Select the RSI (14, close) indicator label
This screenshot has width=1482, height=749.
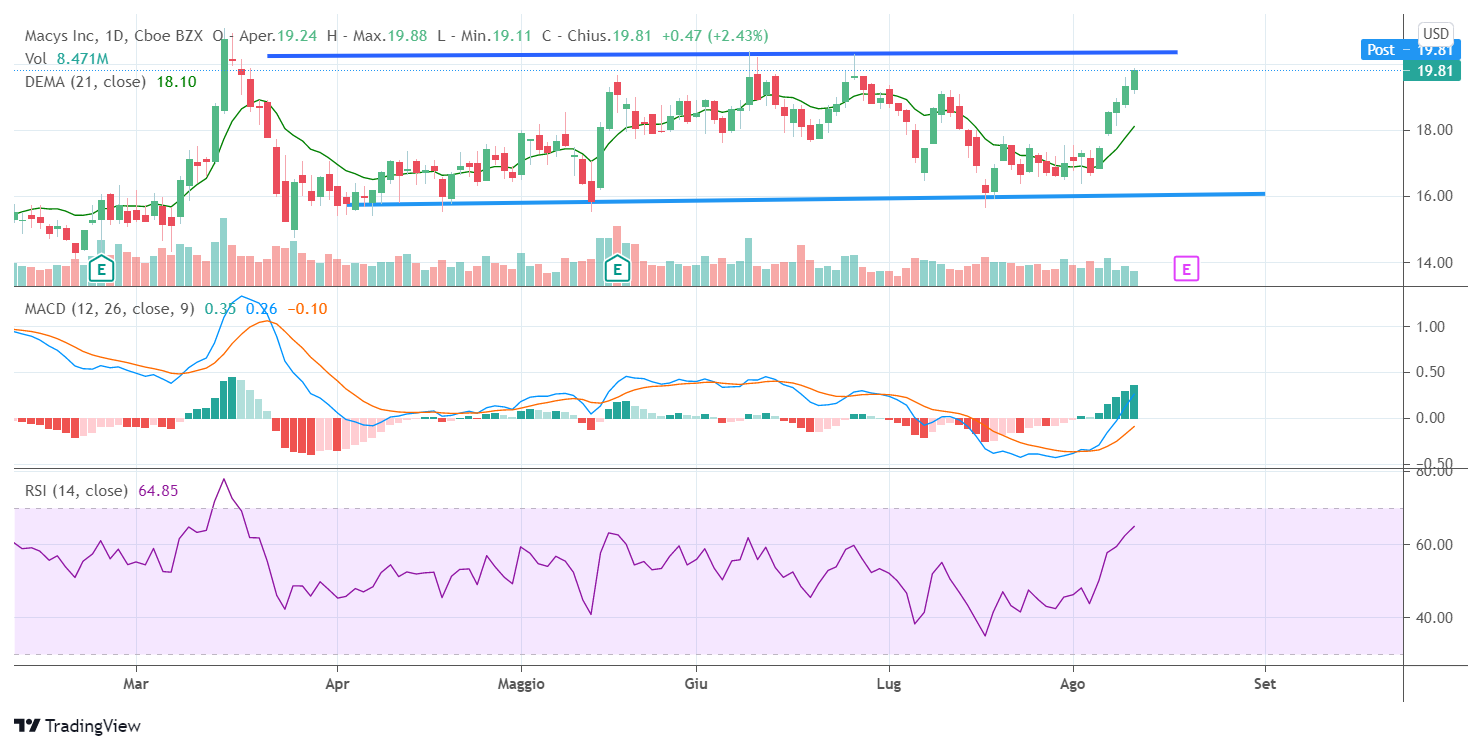(76, 491)
